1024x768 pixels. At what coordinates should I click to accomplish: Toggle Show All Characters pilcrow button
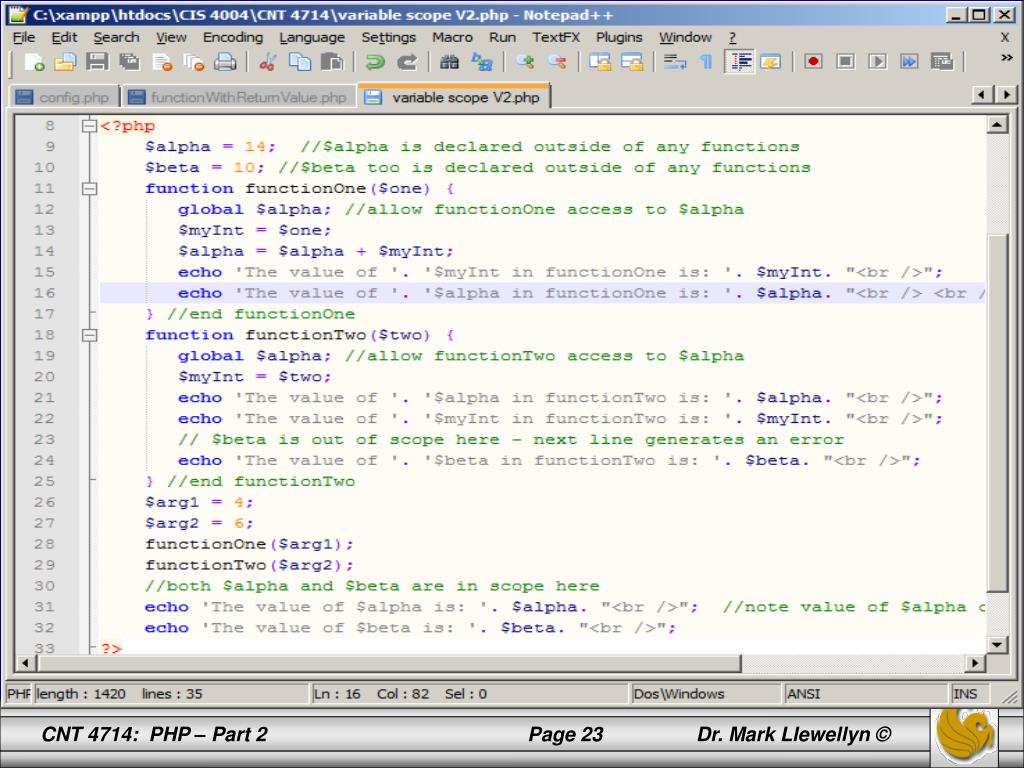click(x=706, y=62)
